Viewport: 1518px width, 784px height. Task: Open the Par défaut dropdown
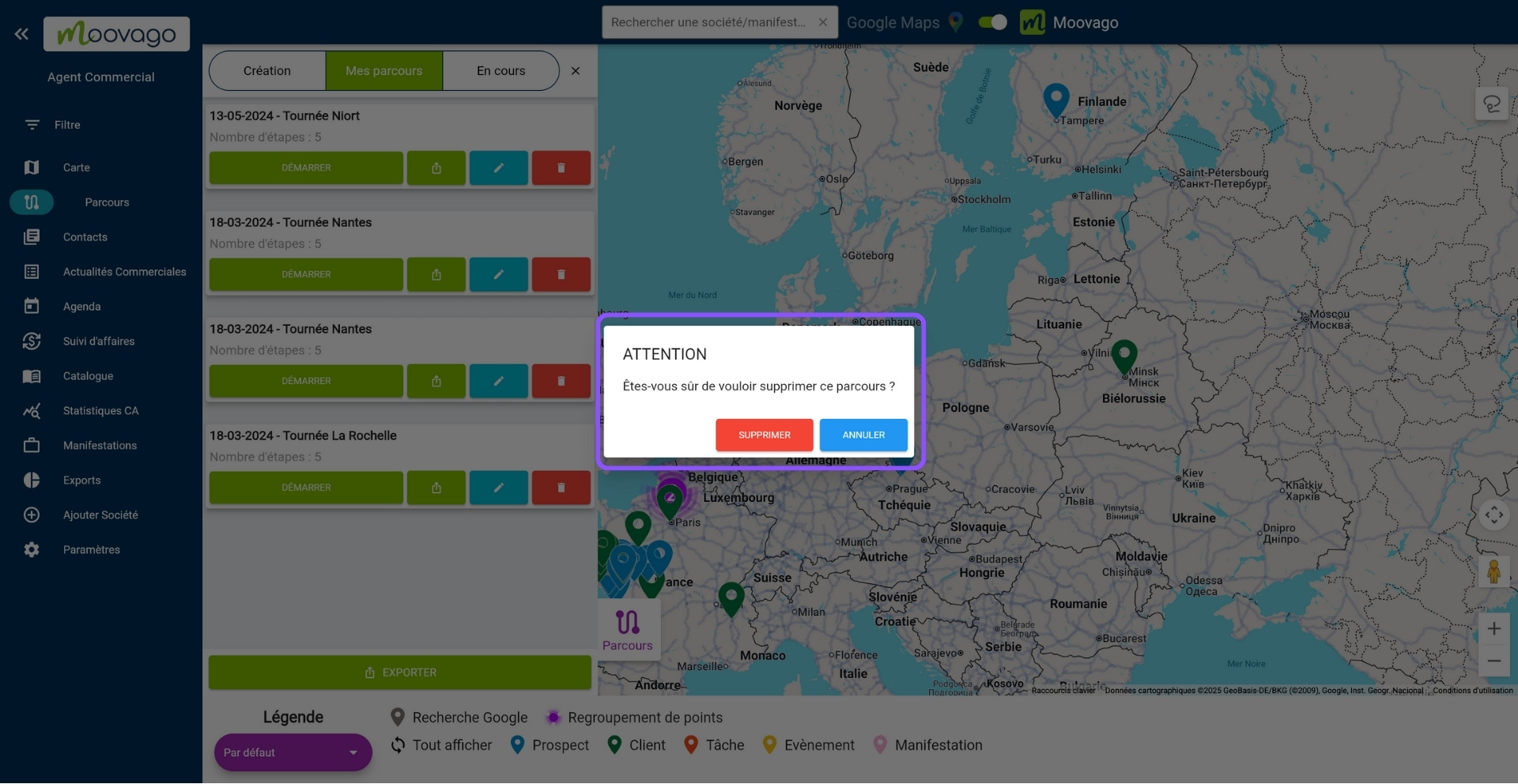[x=293, y=752]
